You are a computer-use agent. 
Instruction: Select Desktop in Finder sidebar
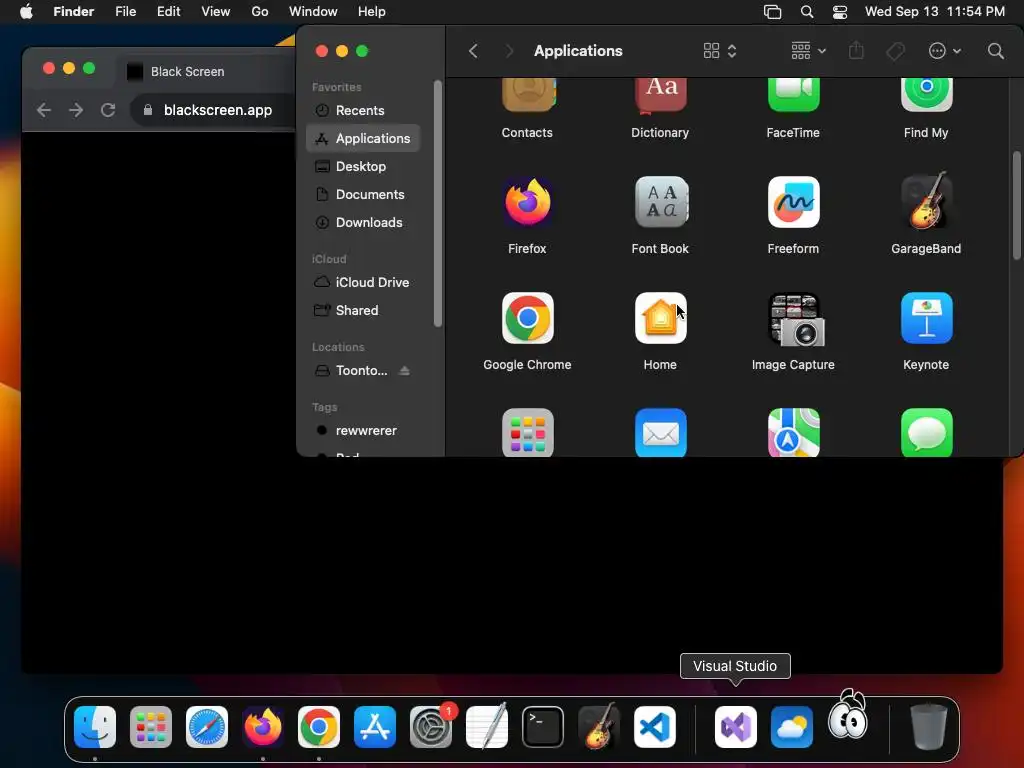point(363,167)
